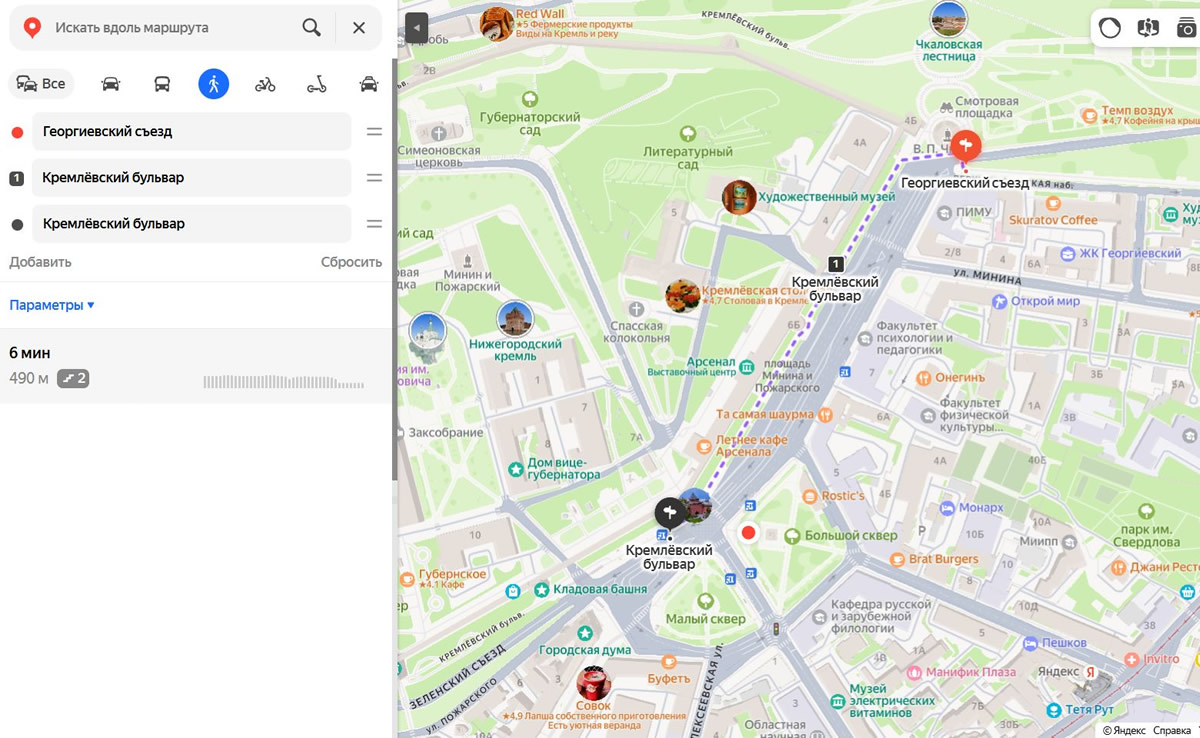Switch to public transport bus icon
The height and width of the screenshot is (738, 1200).
[x=162, y=84]
